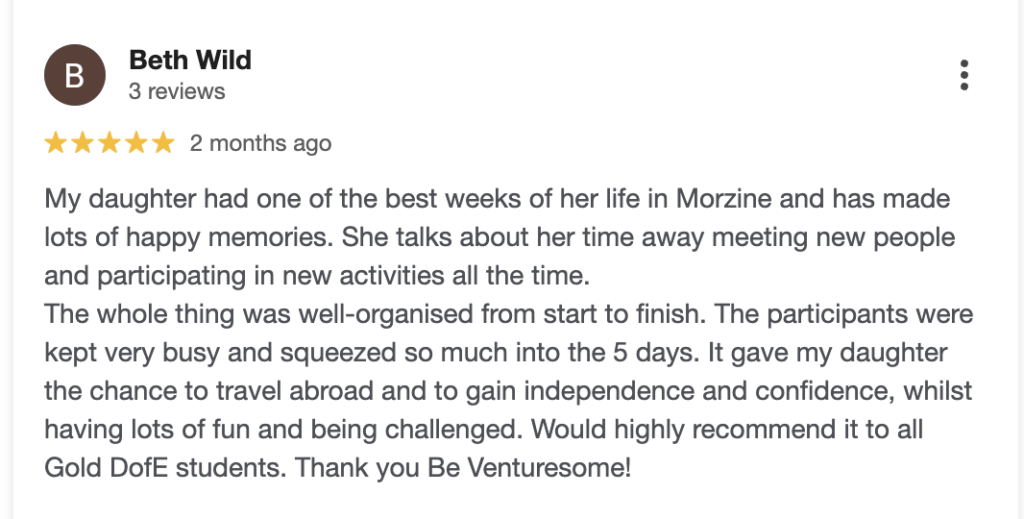The height and width of the screenshot is (519, 1024).
Task: Click the word "Morzine" in the review
Action: point(724,198)
